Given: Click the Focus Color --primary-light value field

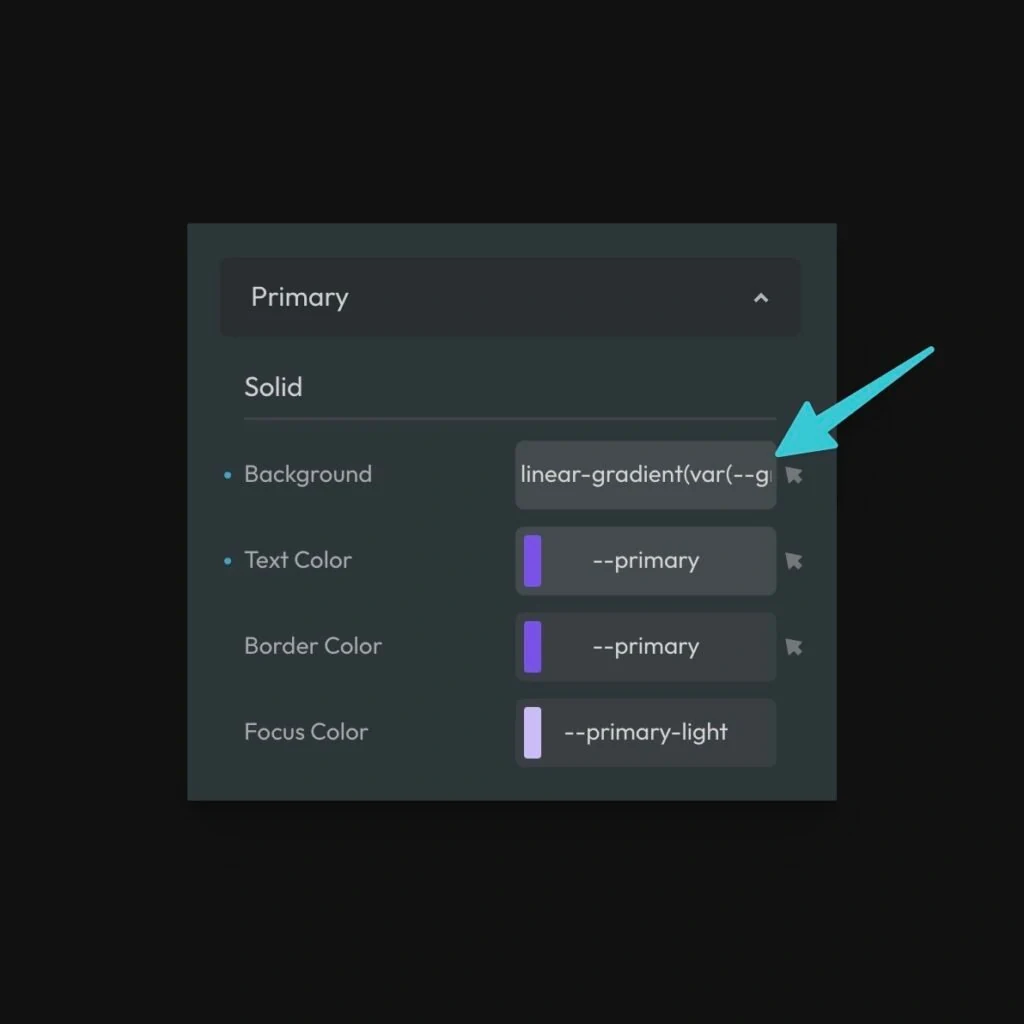Looking at the screenshot, I should 646,733.
